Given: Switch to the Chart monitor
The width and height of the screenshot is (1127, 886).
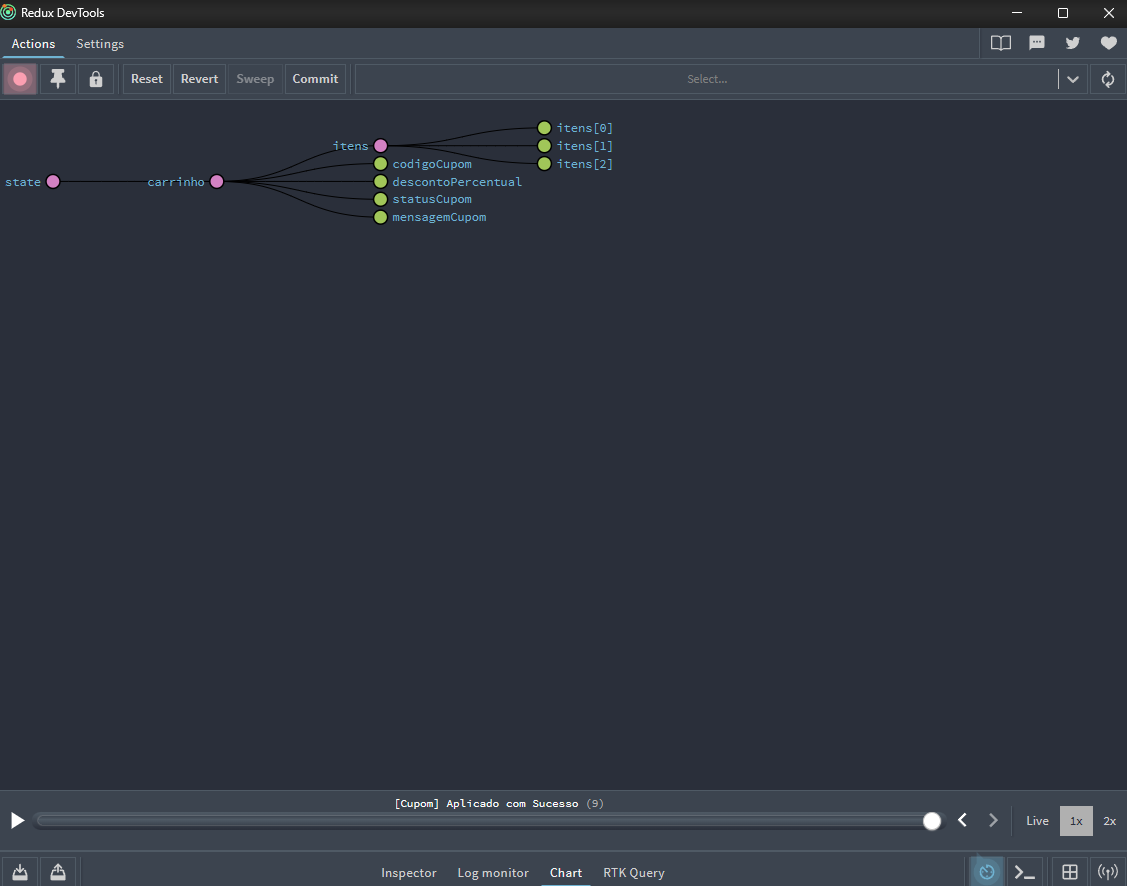Looking at the screenshot, I should tap(566, 872).
